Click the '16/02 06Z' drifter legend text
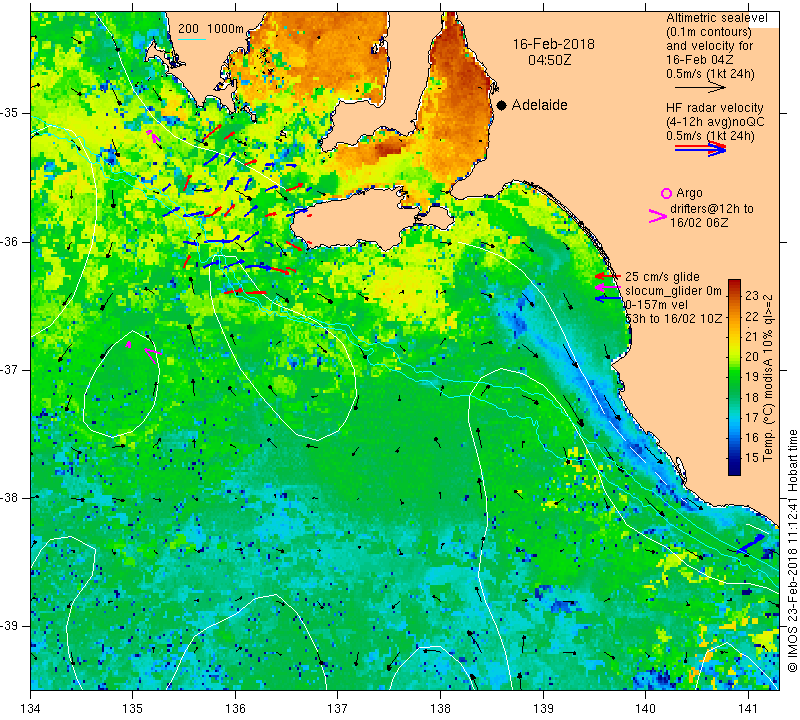Screen dimensions: 800x720 pyautogui.click(x=699, y=223)
